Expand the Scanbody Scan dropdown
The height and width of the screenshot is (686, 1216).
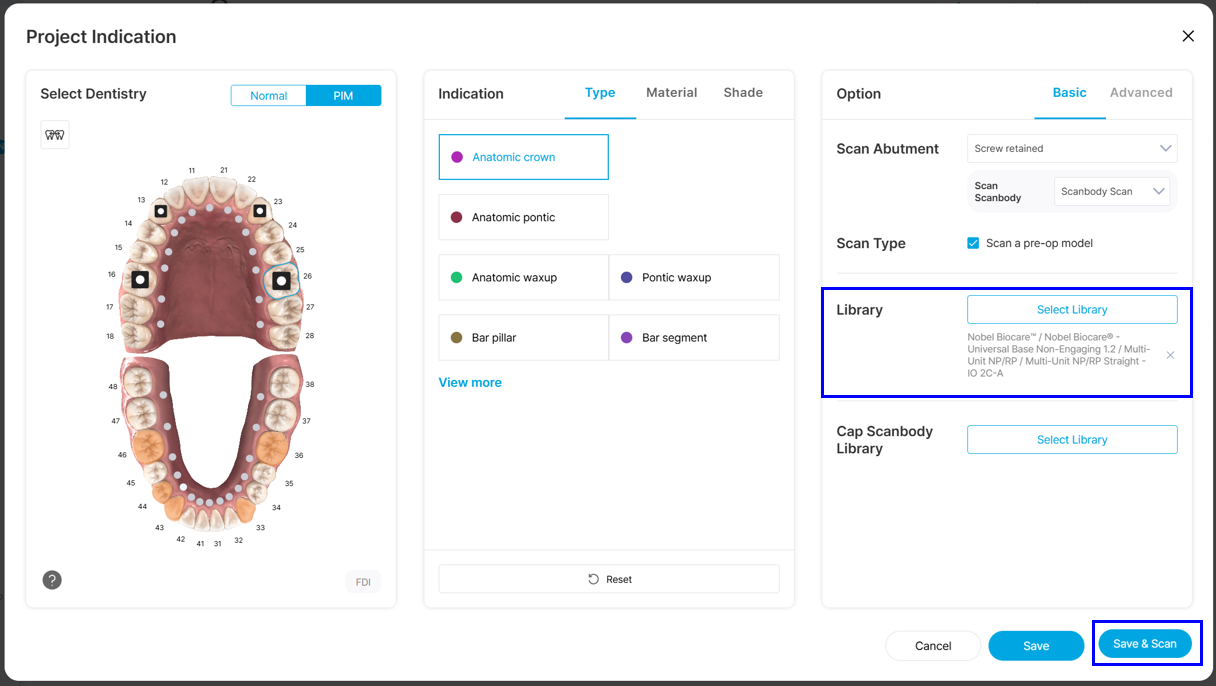coord(1112,191)
